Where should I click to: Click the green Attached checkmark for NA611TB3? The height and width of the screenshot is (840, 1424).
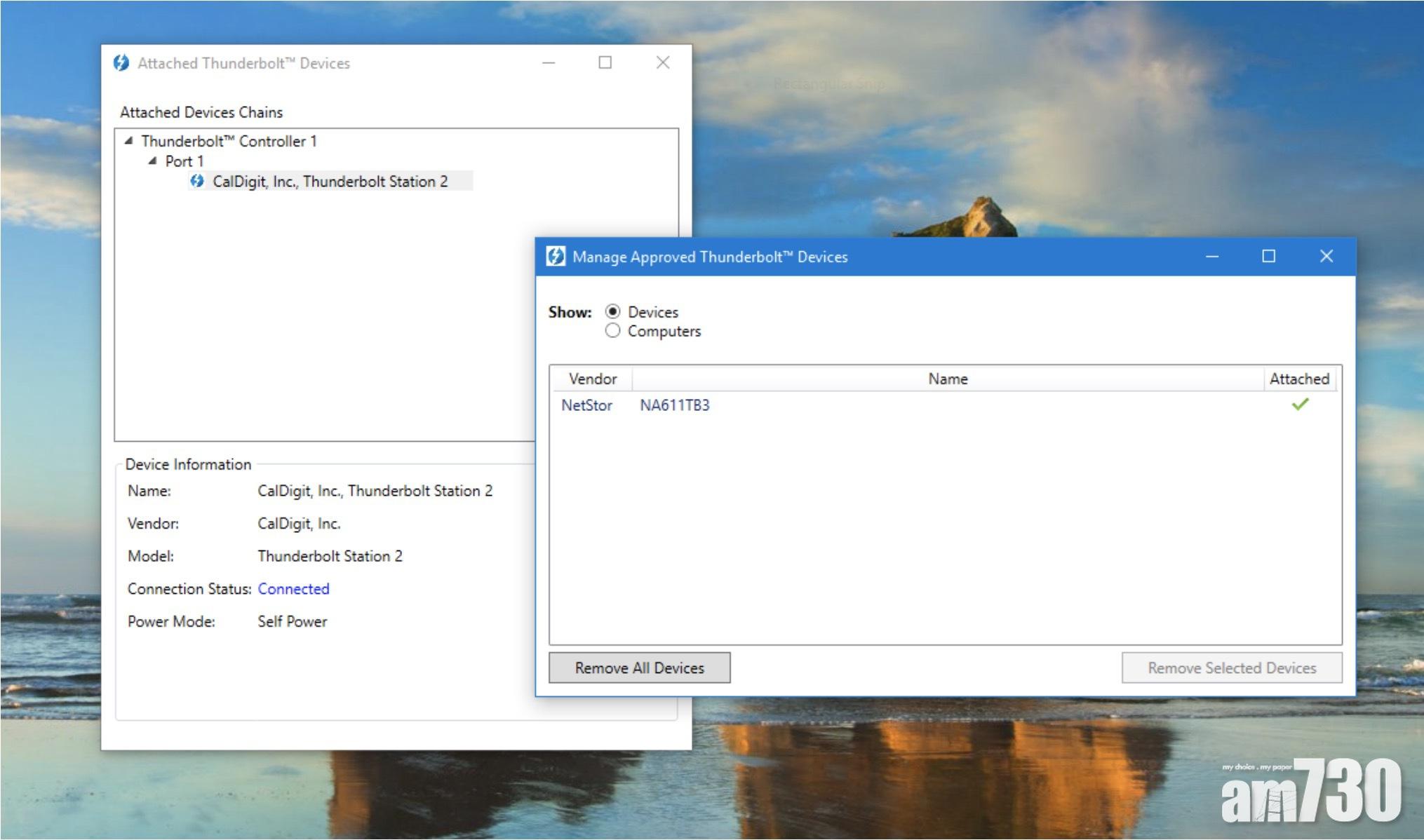[1300, 405]
